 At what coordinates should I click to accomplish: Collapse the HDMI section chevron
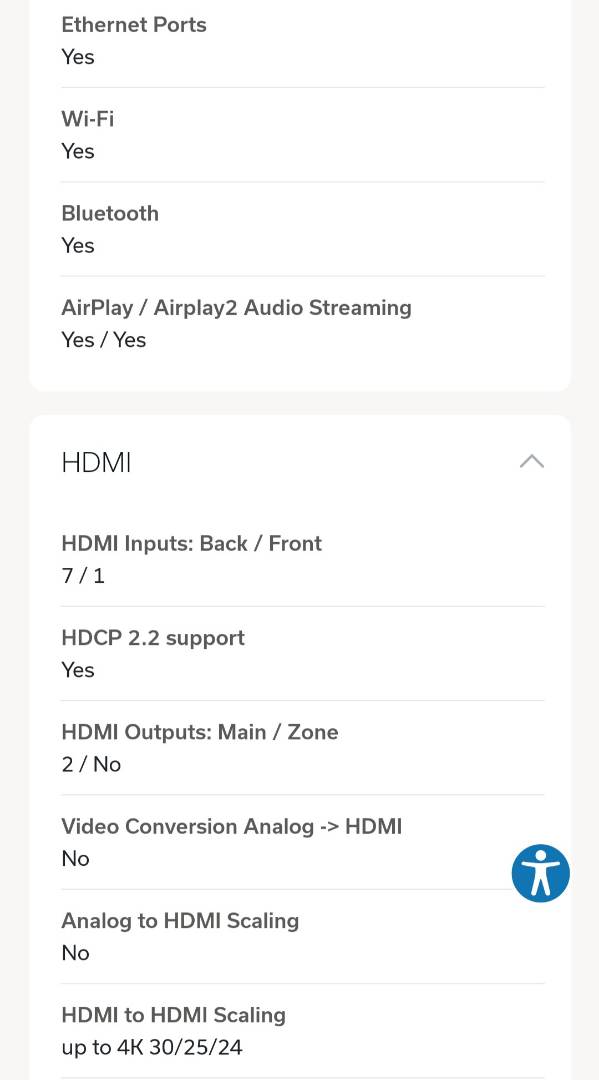(x=532, y=461)
